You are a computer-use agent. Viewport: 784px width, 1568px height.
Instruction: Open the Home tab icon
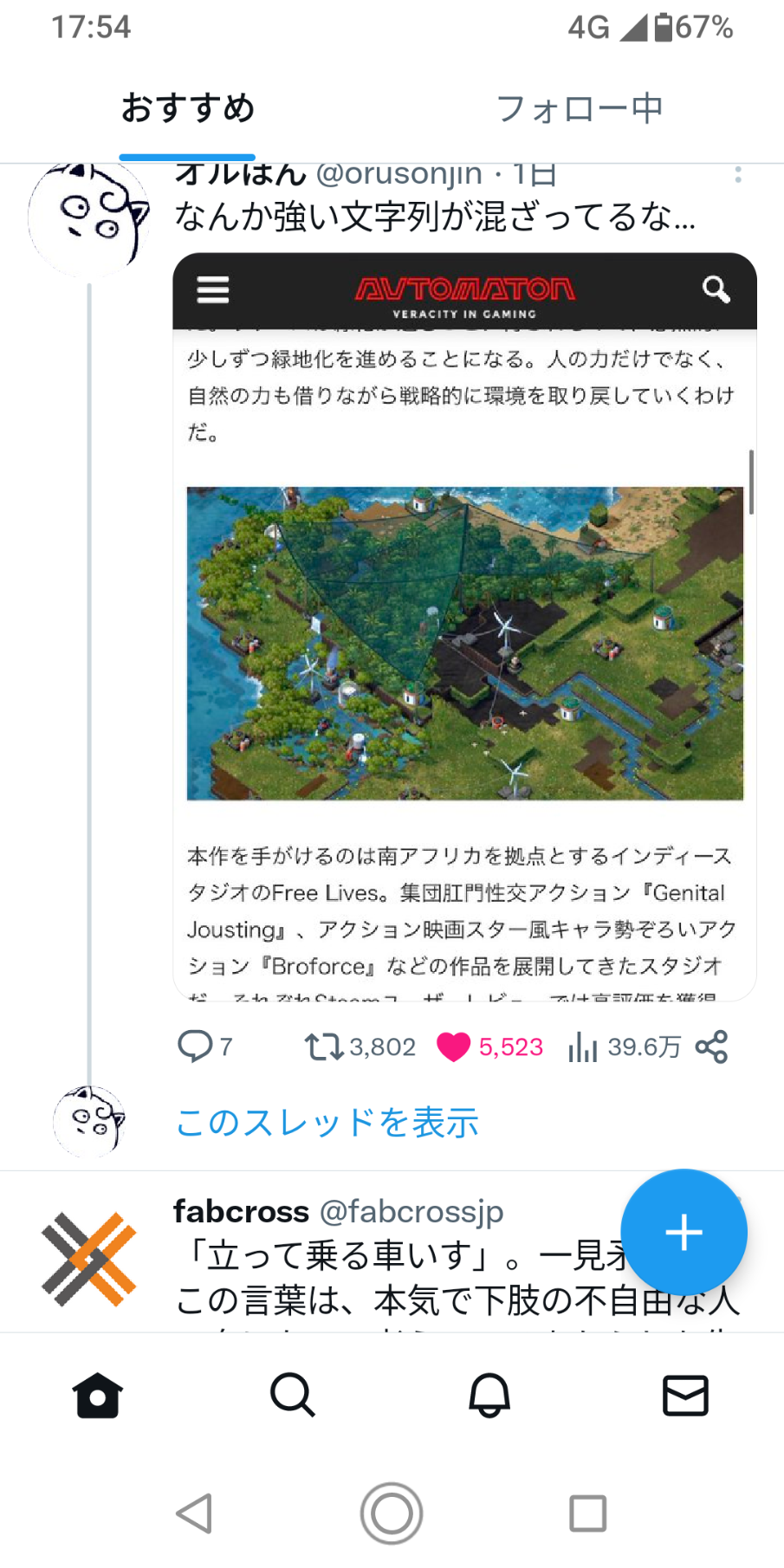98,1396
